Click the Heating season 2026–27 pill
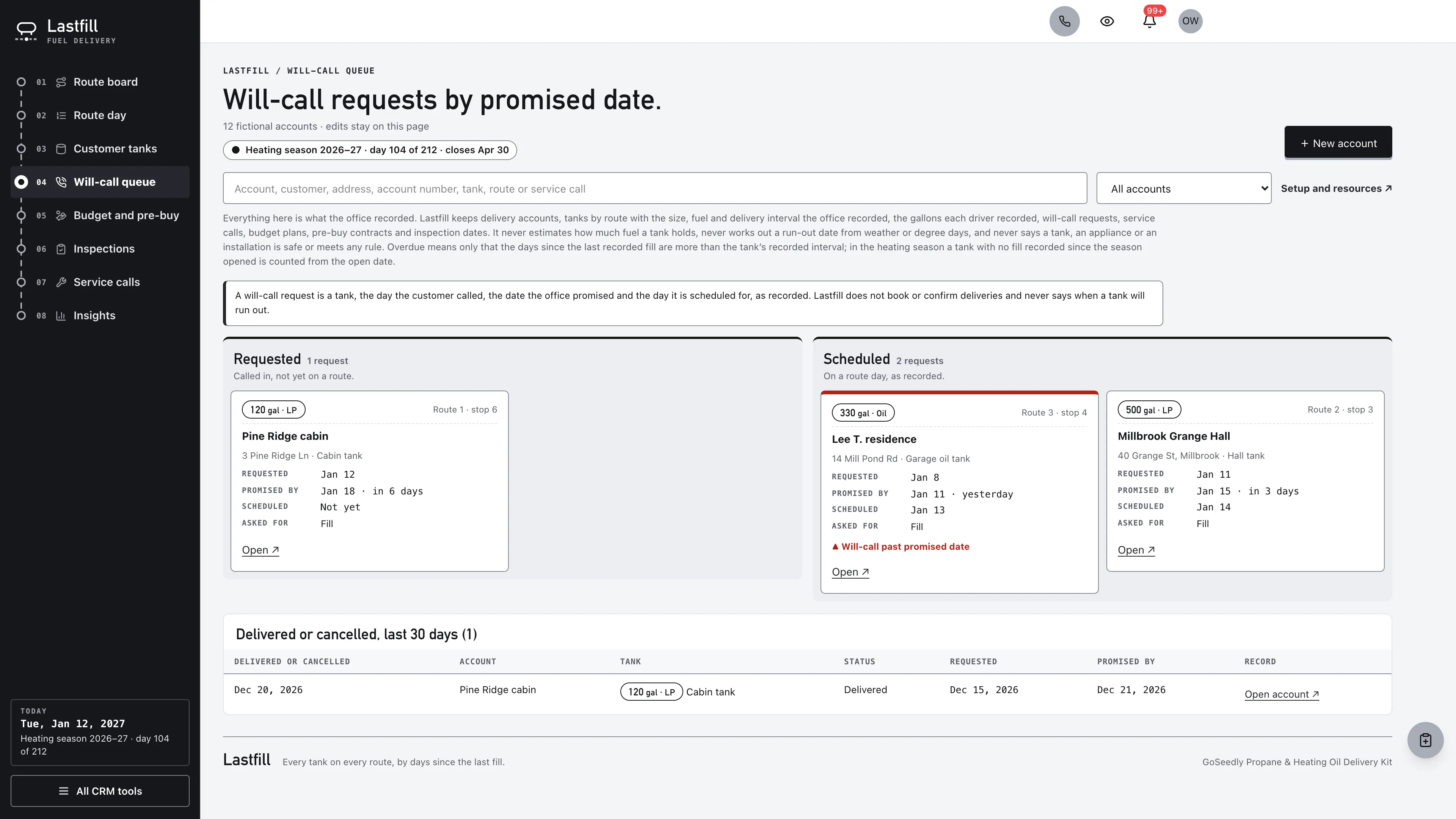The image size is (1456, 819). tap(370, 150)
